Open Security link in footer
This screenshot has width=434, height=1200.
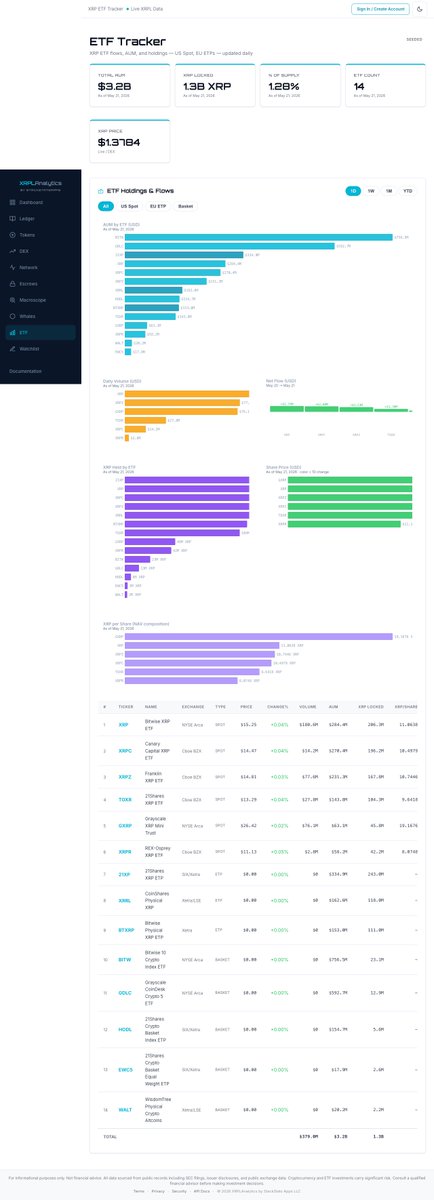click(x=181, y=1192)
